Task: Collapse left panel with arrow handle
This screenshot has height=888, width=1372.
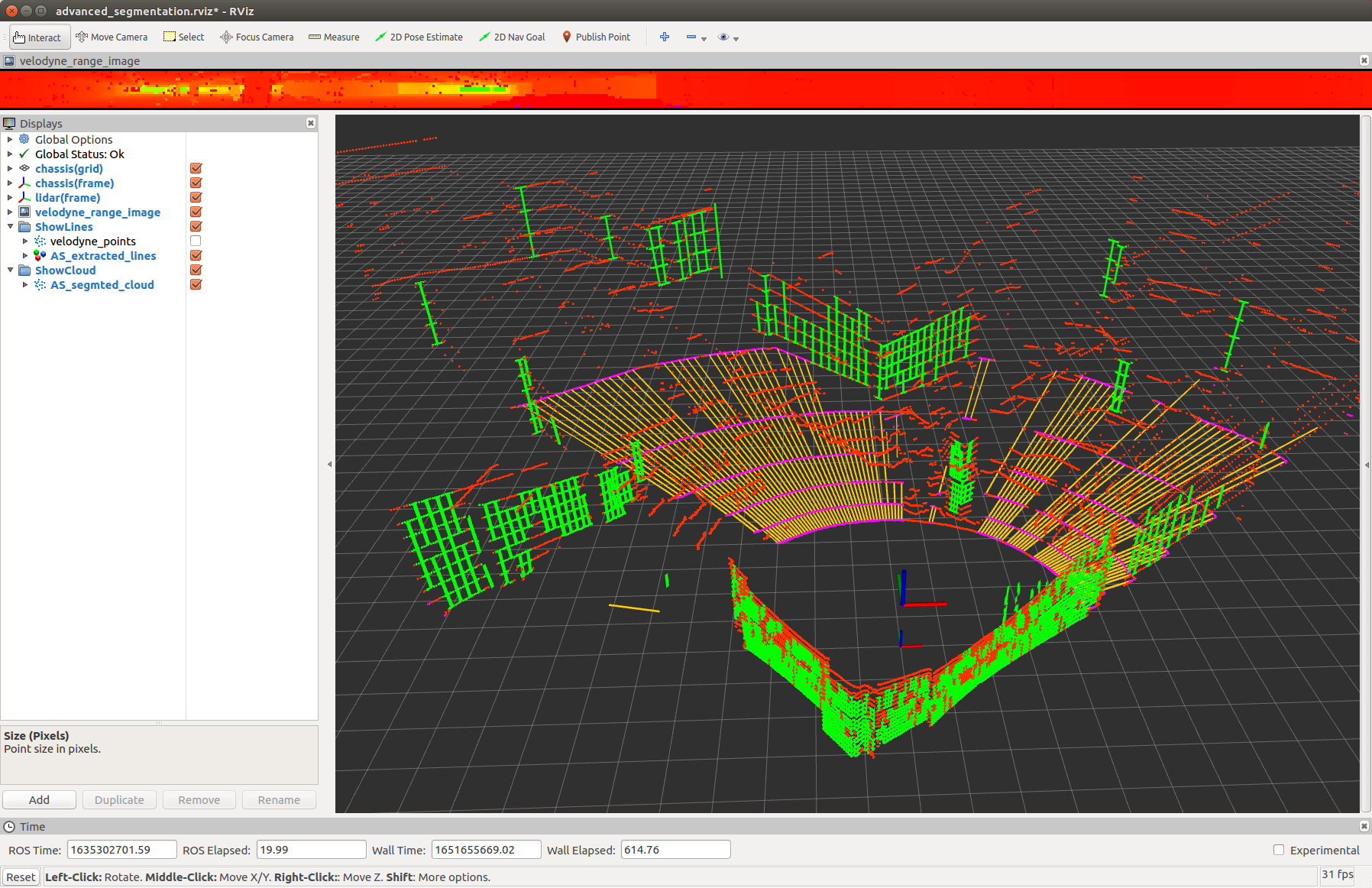Action: tap(329, 464)
